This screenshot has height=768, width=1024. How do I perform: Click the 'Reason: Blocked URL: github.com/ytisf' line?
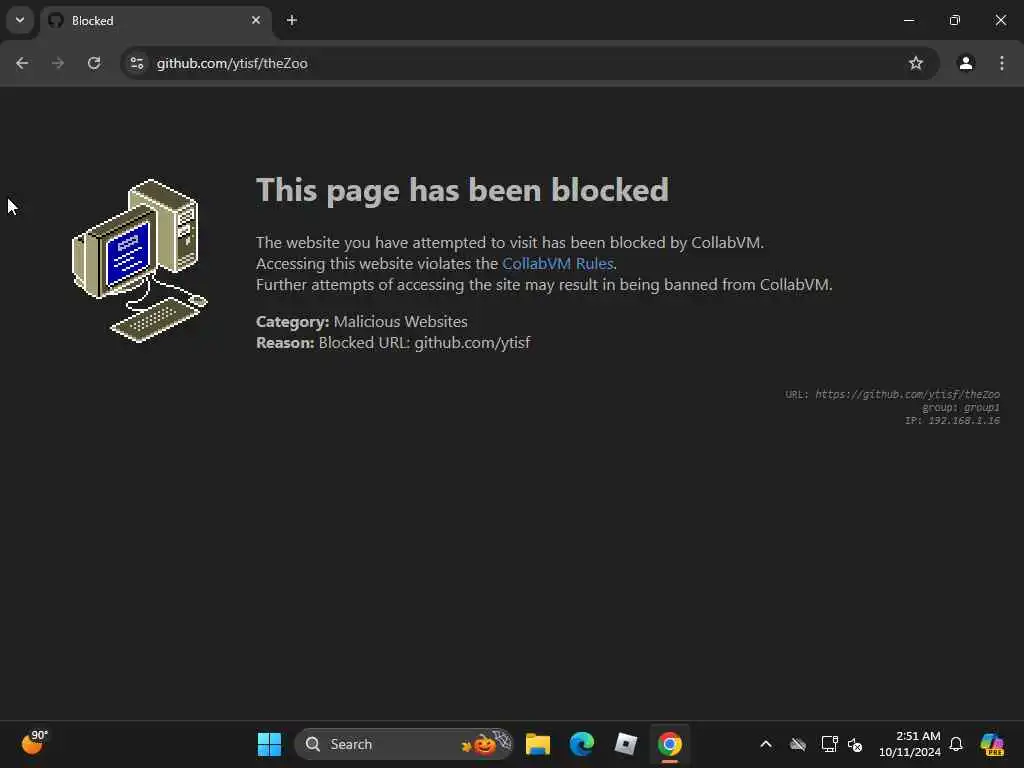point(393,342)
